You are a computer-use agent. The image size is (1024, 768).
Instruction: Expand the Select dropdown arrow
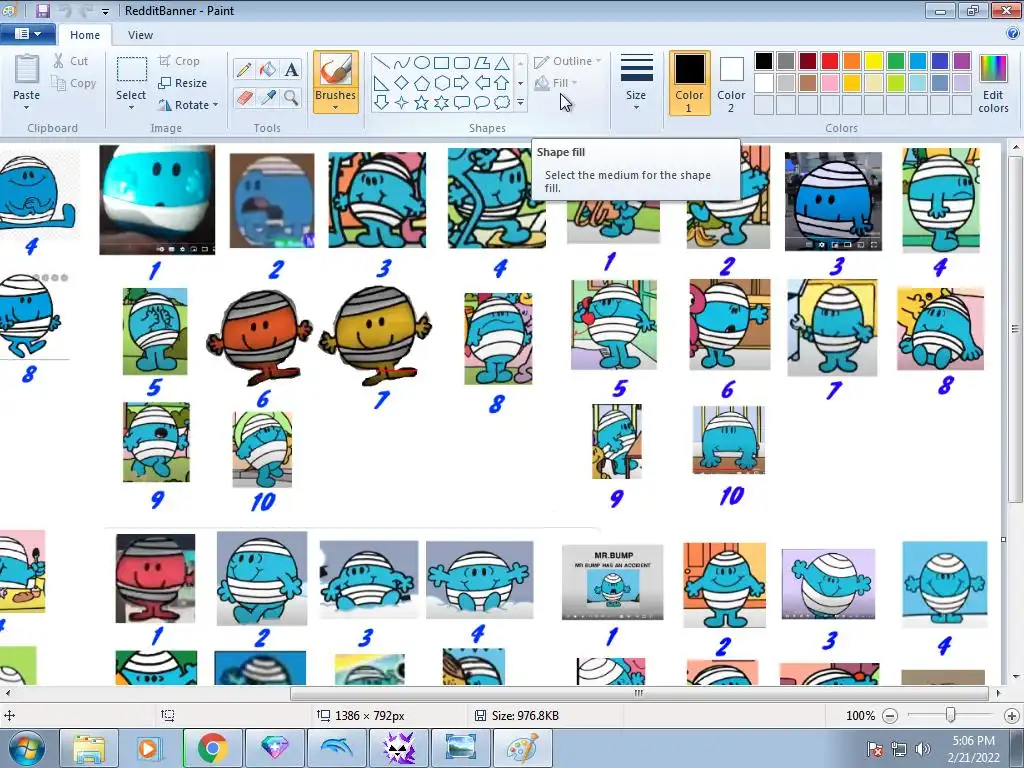point(131,108)
